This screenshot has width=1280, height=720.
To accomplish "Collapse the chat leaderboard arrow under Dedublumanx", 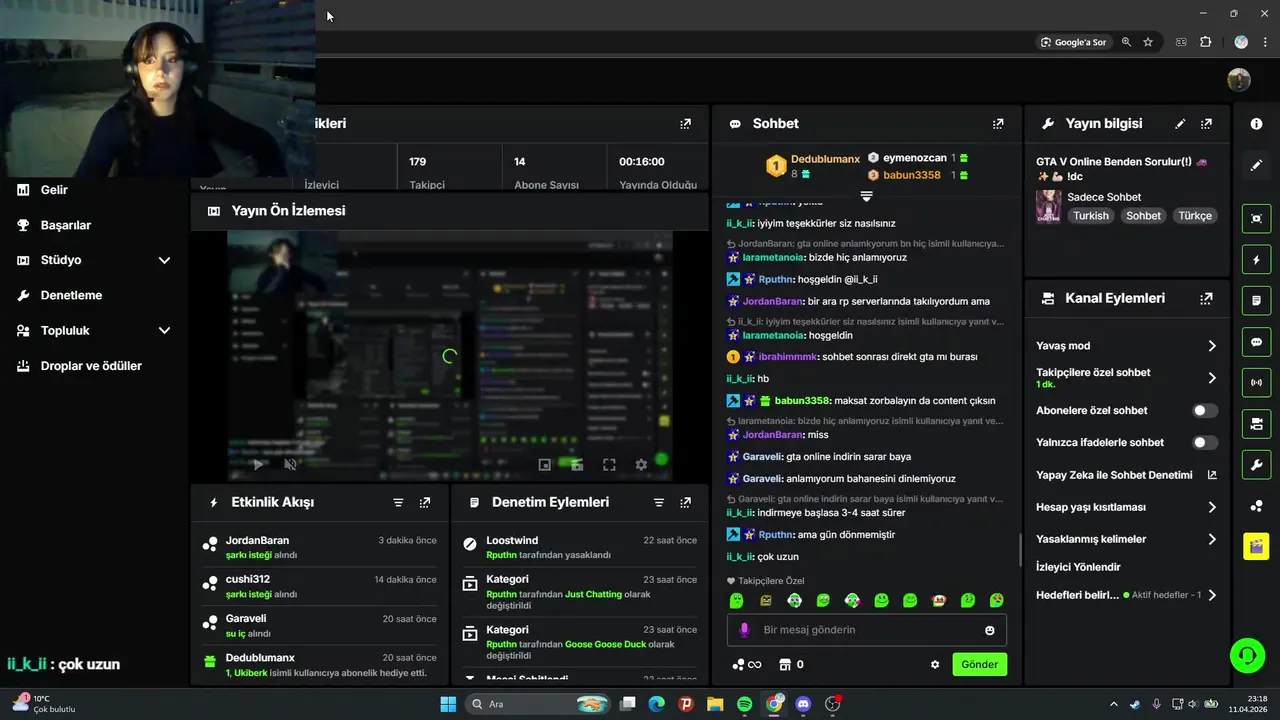I will click(866, 196).
